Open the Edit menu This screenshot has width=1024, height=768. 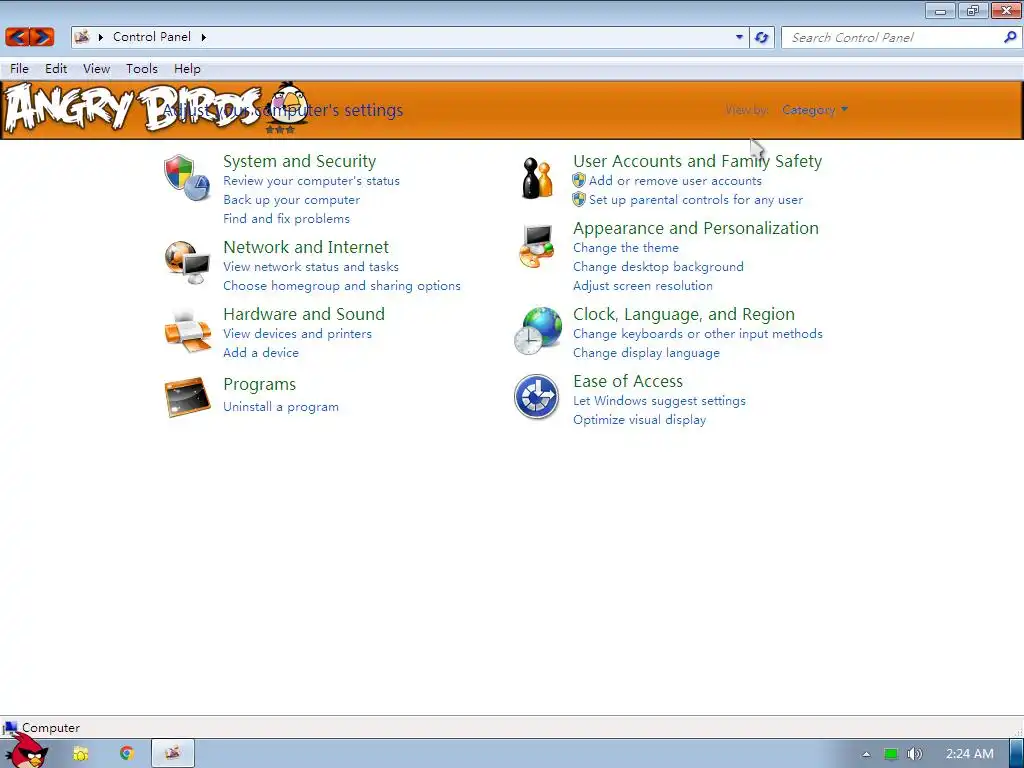[56, 69]
